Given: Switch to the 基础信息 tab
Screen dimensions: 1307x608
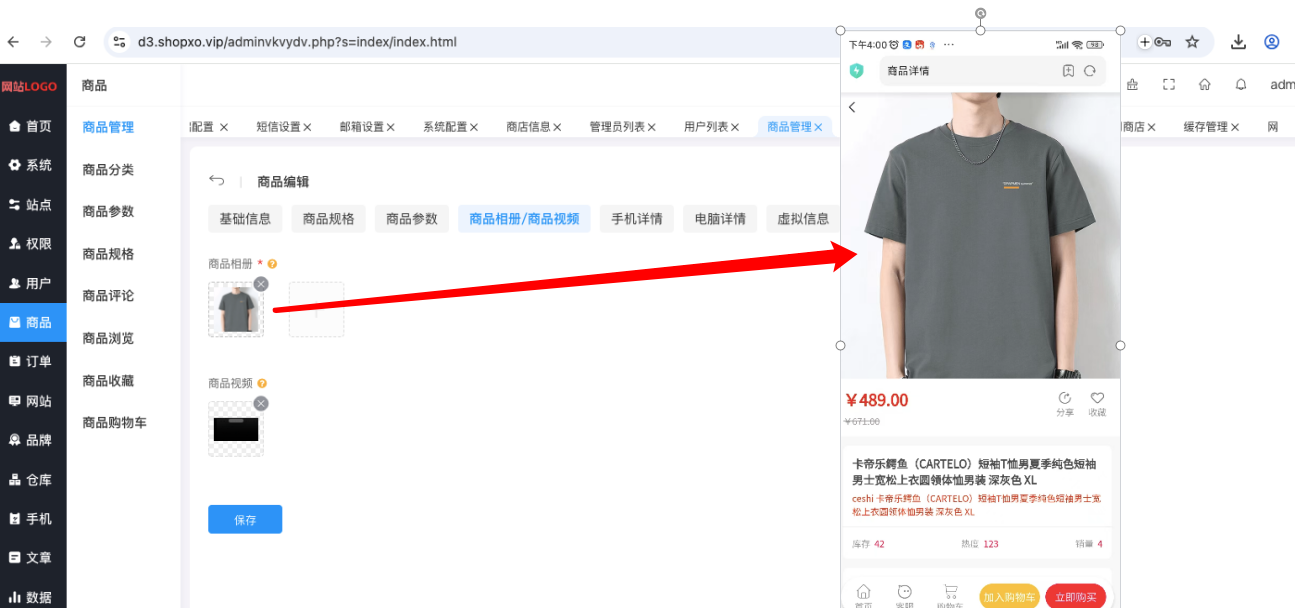Looking at the screenshot, I should tap(245, 219).
